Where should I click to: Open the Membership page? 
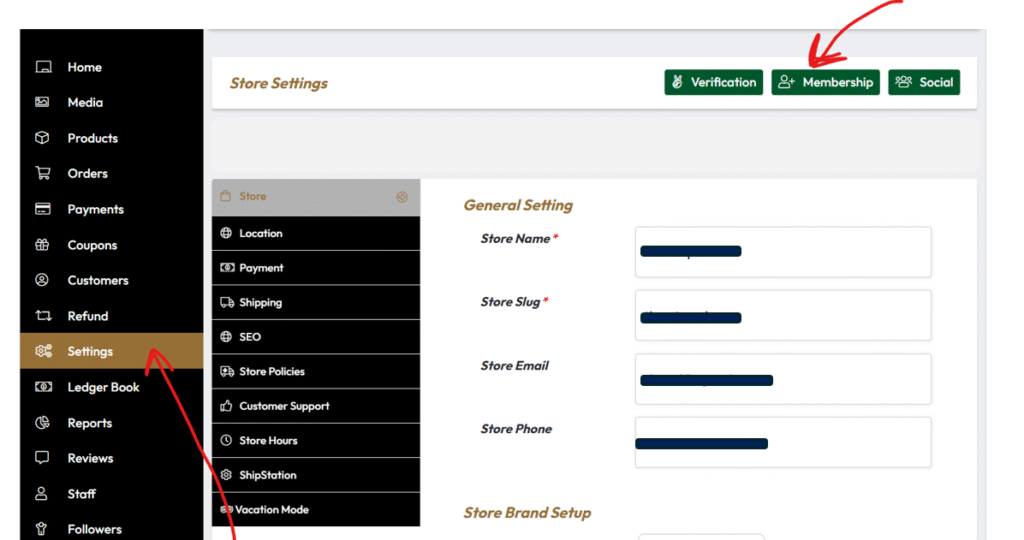click(825, 82)
